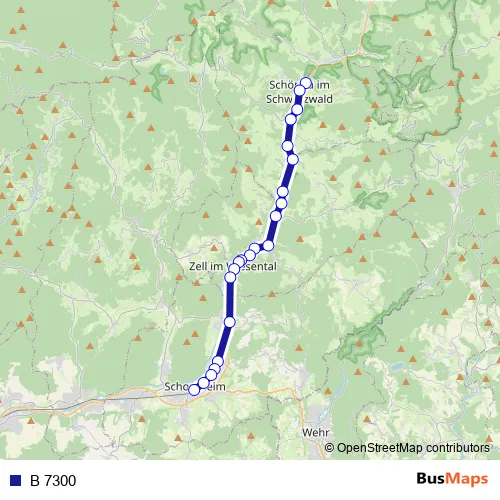The height and width of the screenshot is (500, 500).
Task: Click the Schwarzwald map label text
Action: (299, 99)
